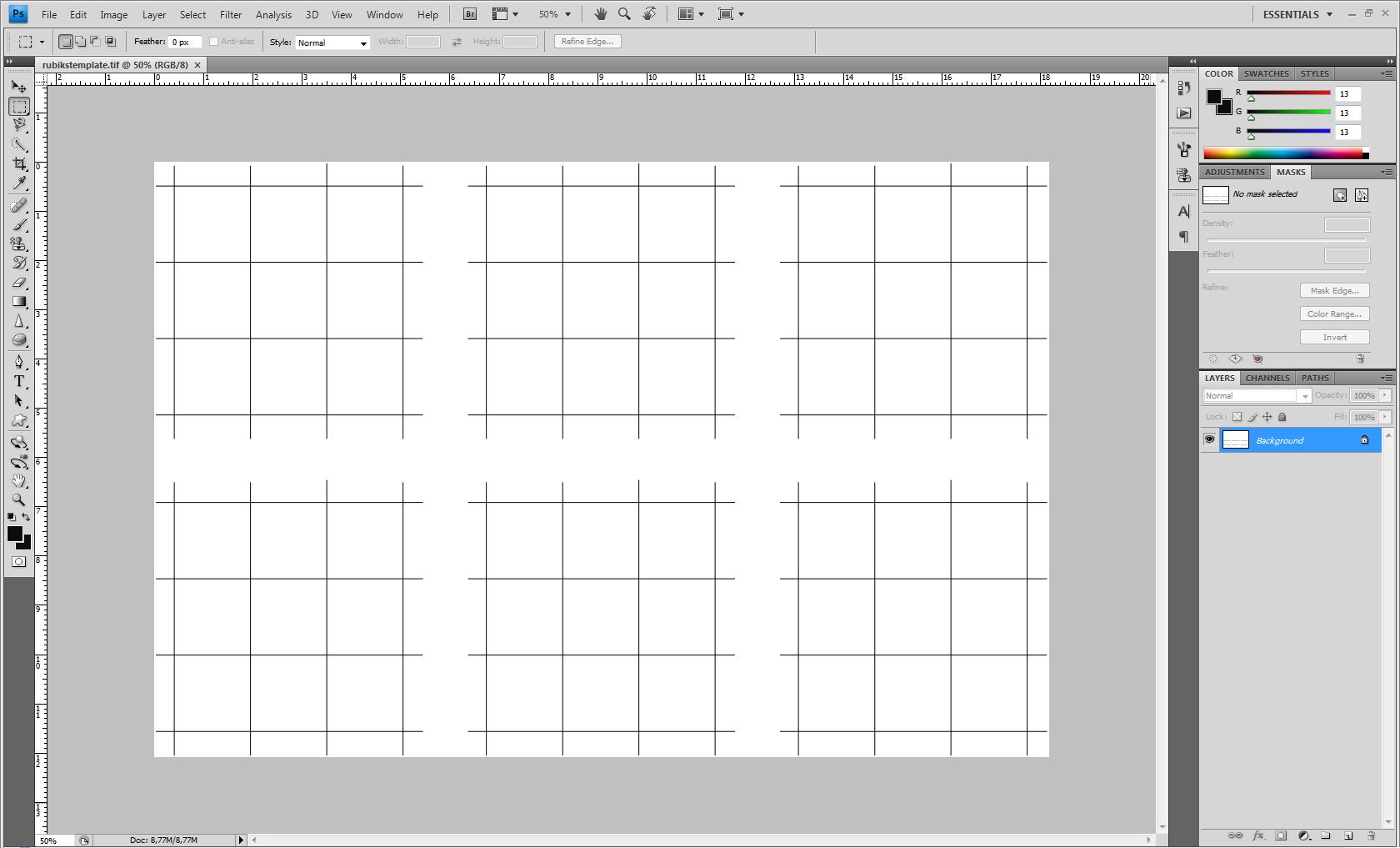The width and height of the screenshot is (1400, 848).
Task: Select the 3D Rotate tool
Action: [x=19, y=443]
